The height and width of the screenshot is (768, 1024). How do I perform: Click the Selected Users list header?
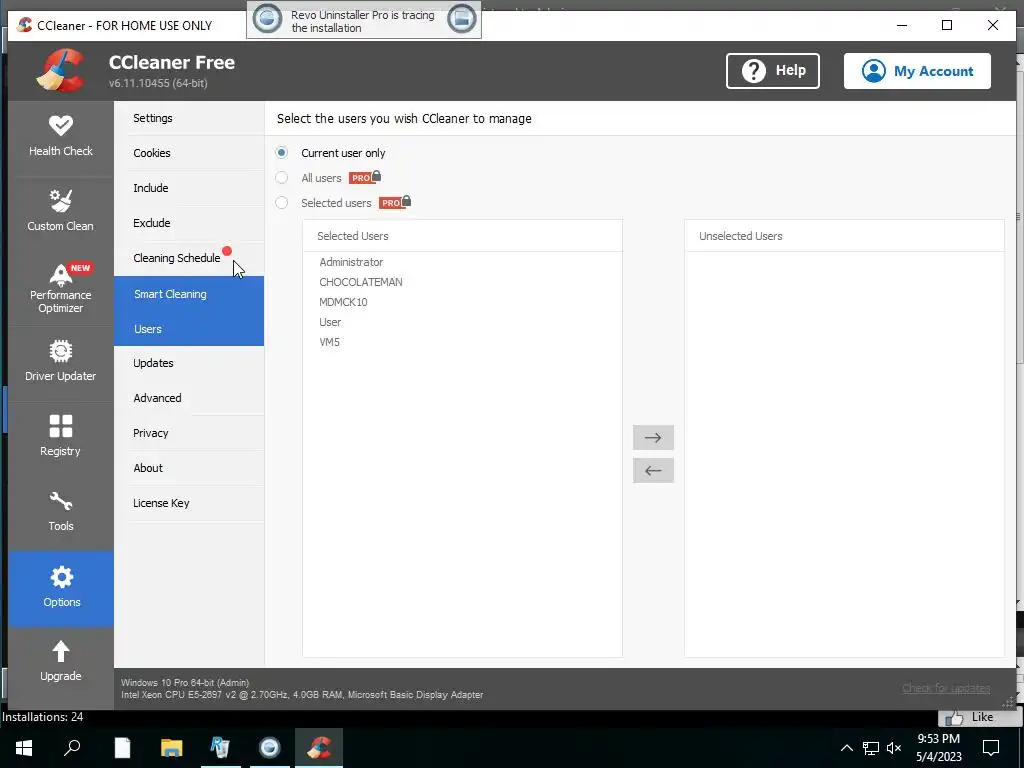pos(462,236)
